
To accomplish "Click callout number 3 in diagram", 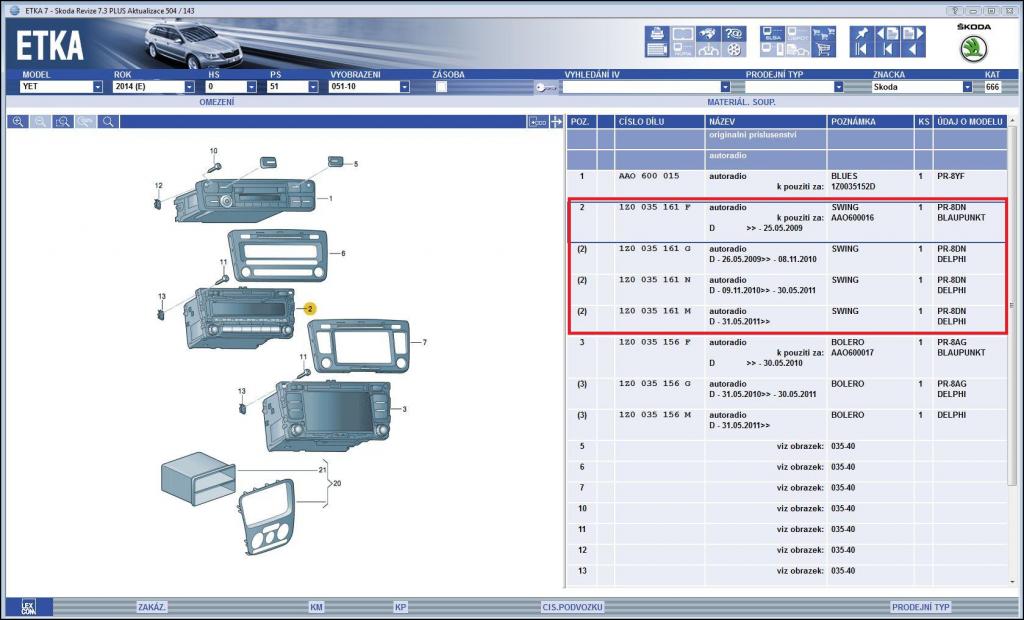I will 404,409.
